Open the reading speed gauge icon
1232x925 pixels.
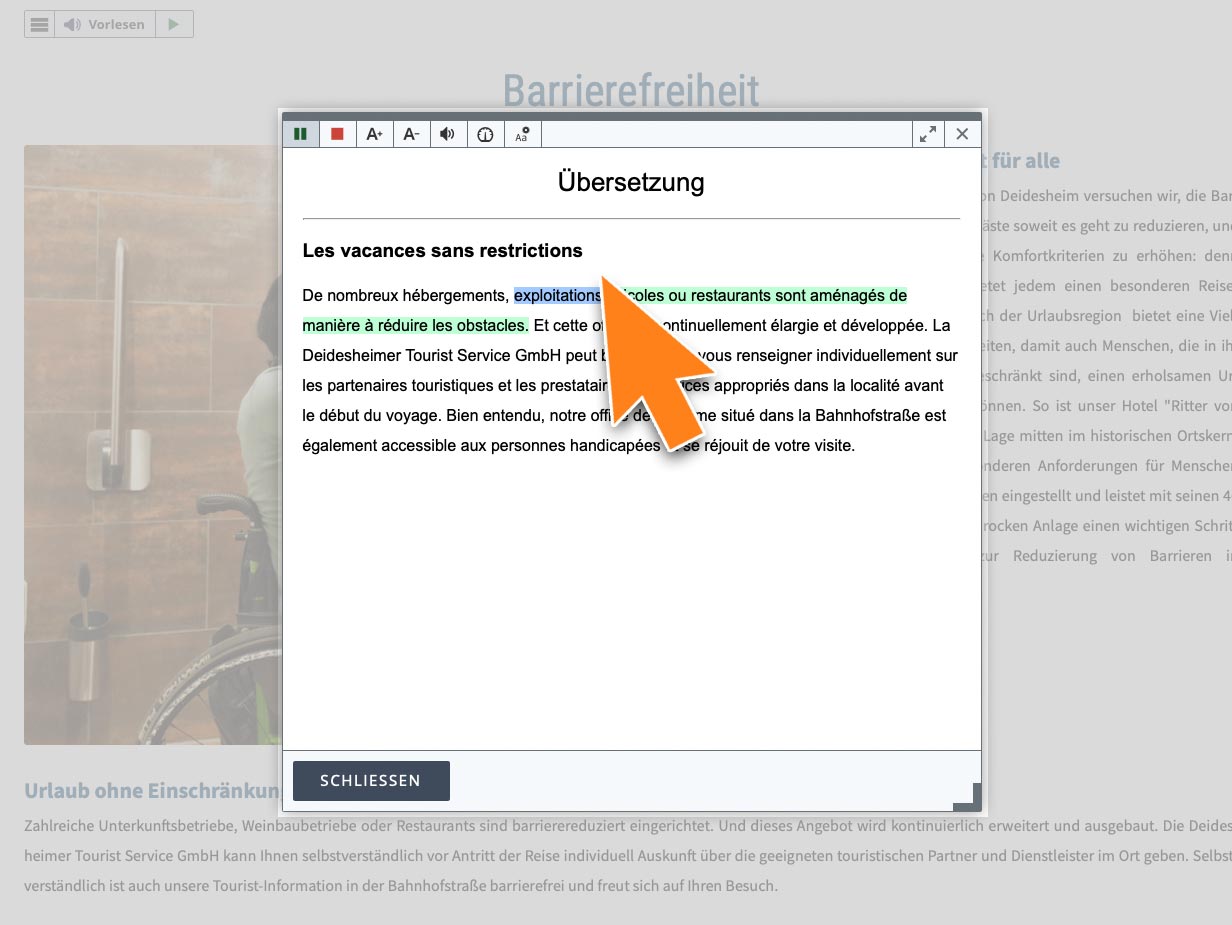point(485,134)
